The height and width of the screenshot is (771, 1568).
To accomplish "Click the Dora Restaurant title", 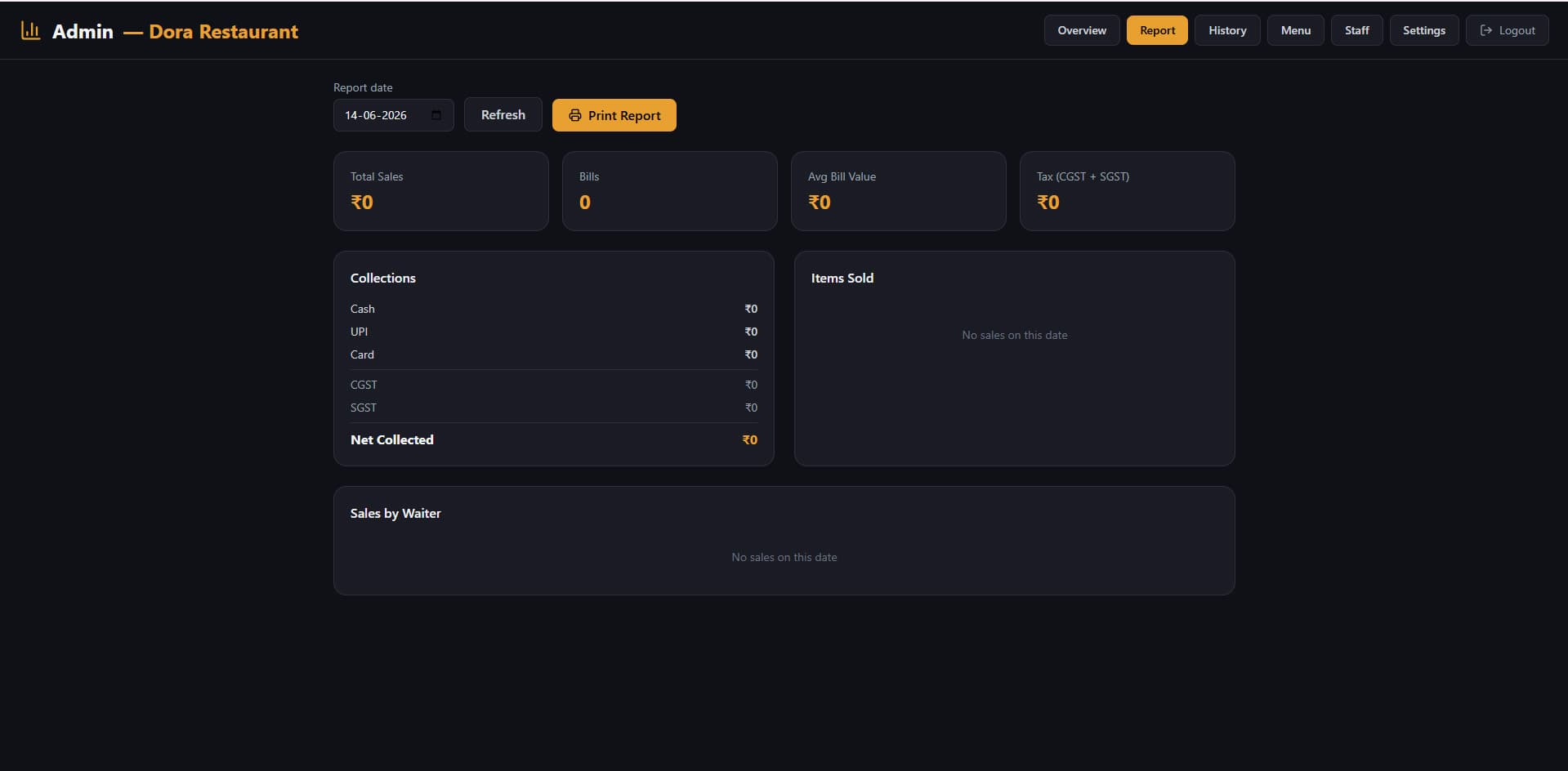I will (223, 31).
